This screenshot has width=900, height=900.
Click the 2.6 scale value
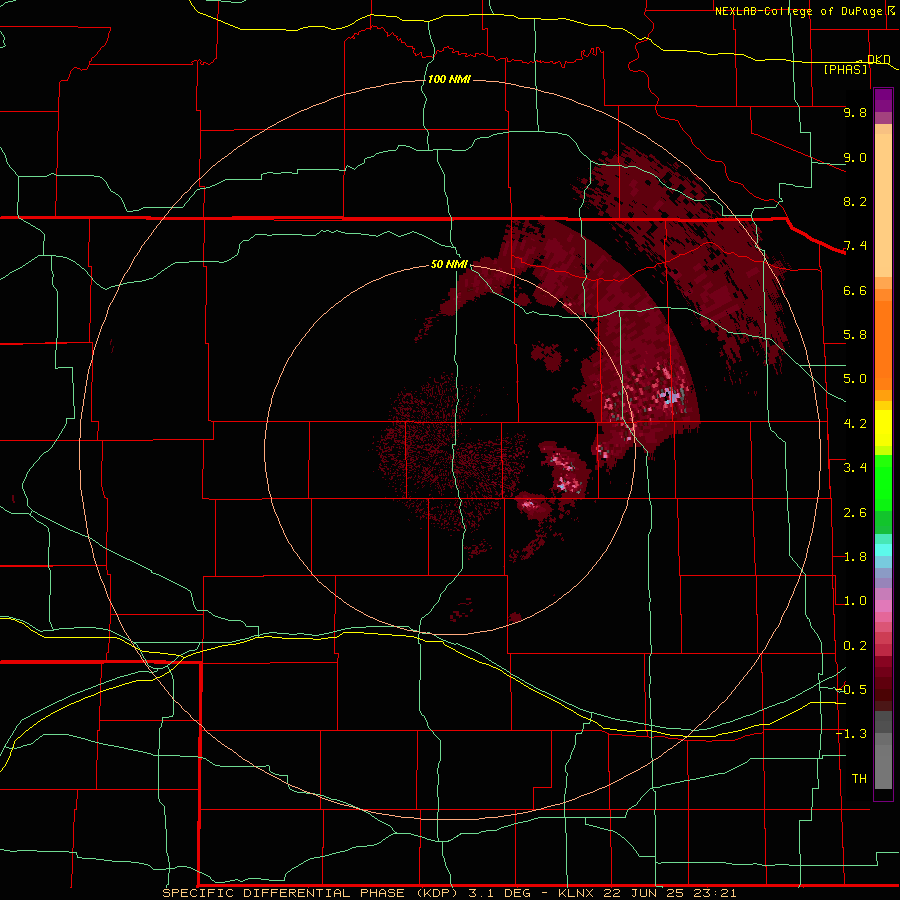point(855,513)
